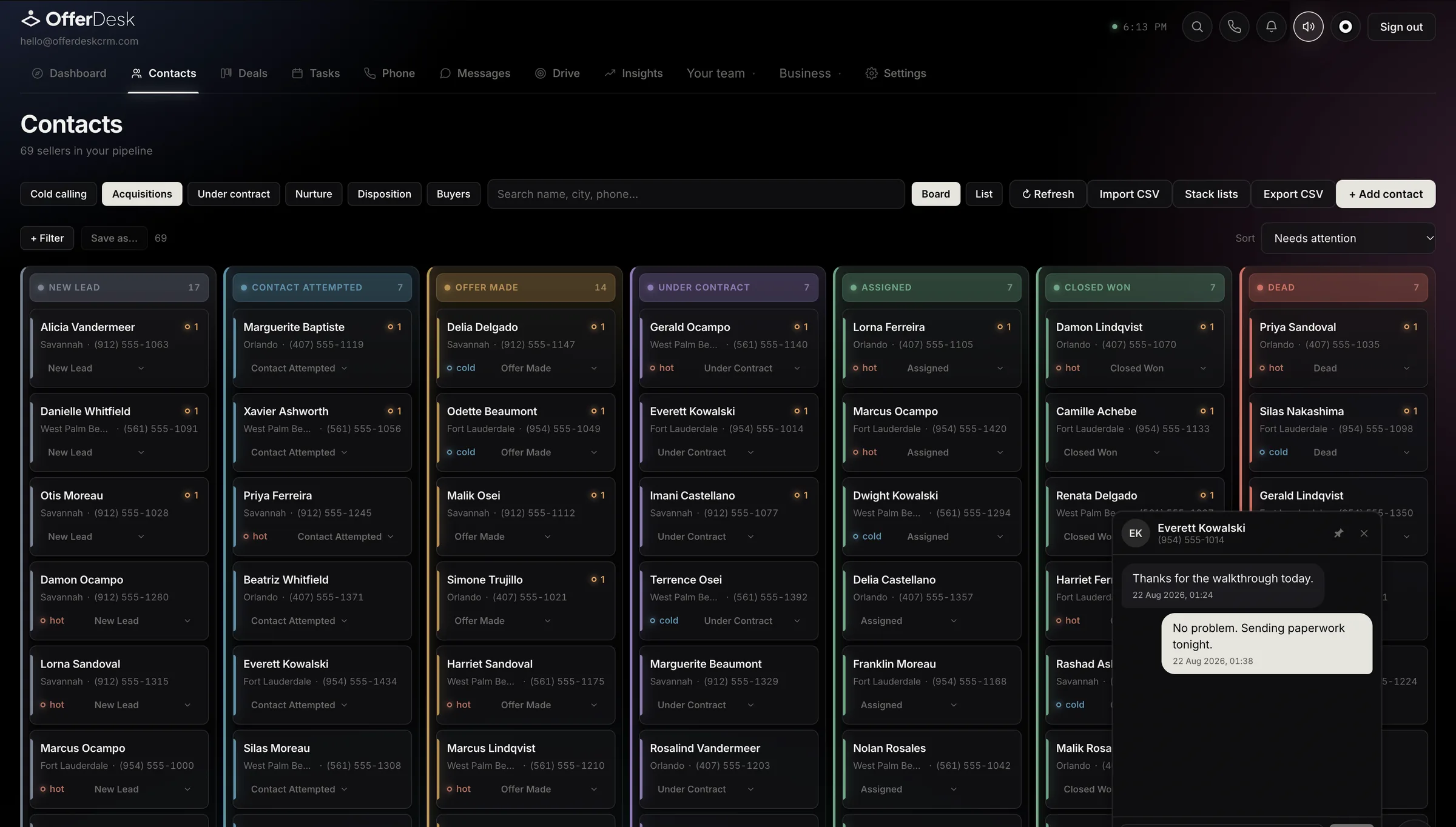Open the Messages tab
The width and height of the screenshot is (1456, 827).
pos(475,73)
